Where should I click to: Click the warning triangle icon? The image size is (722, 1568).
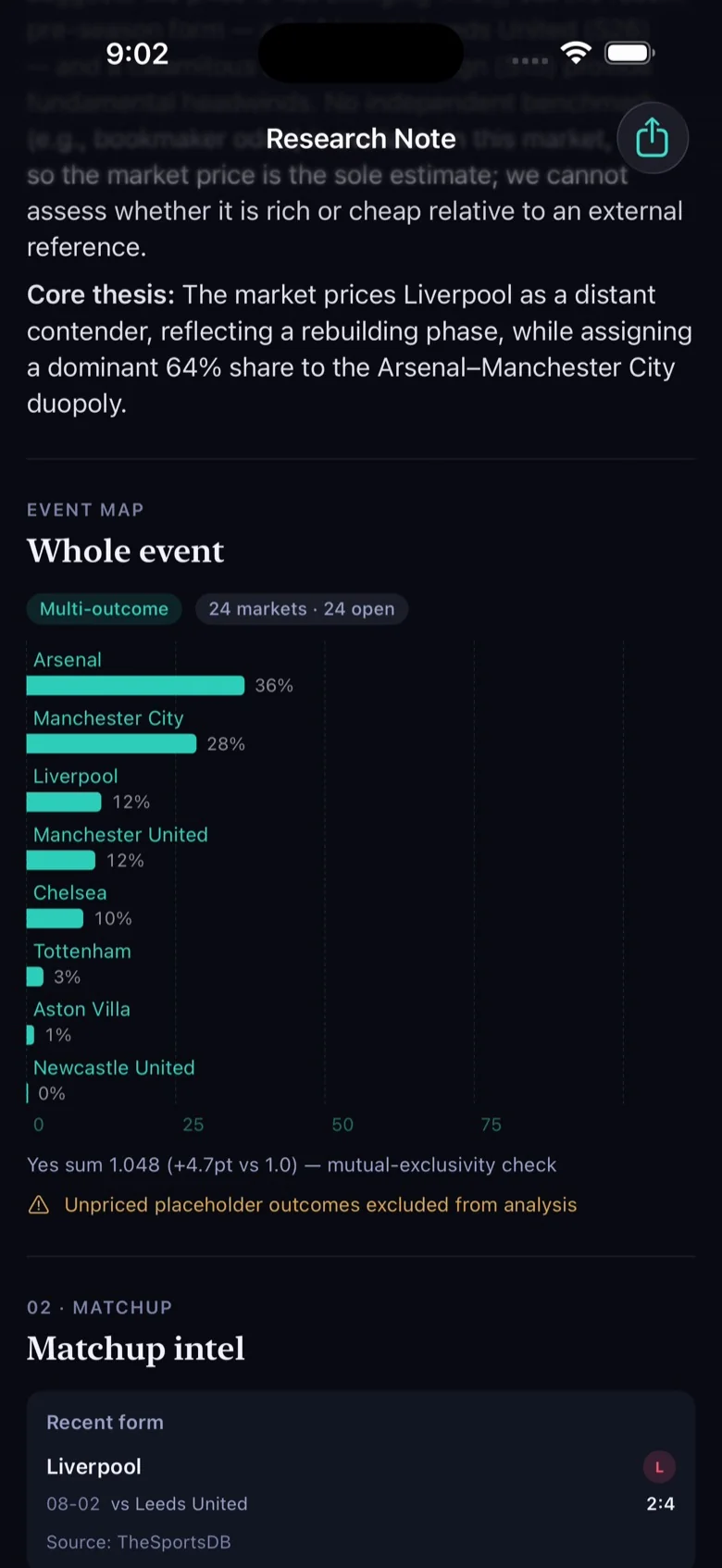coord(39,1204)
